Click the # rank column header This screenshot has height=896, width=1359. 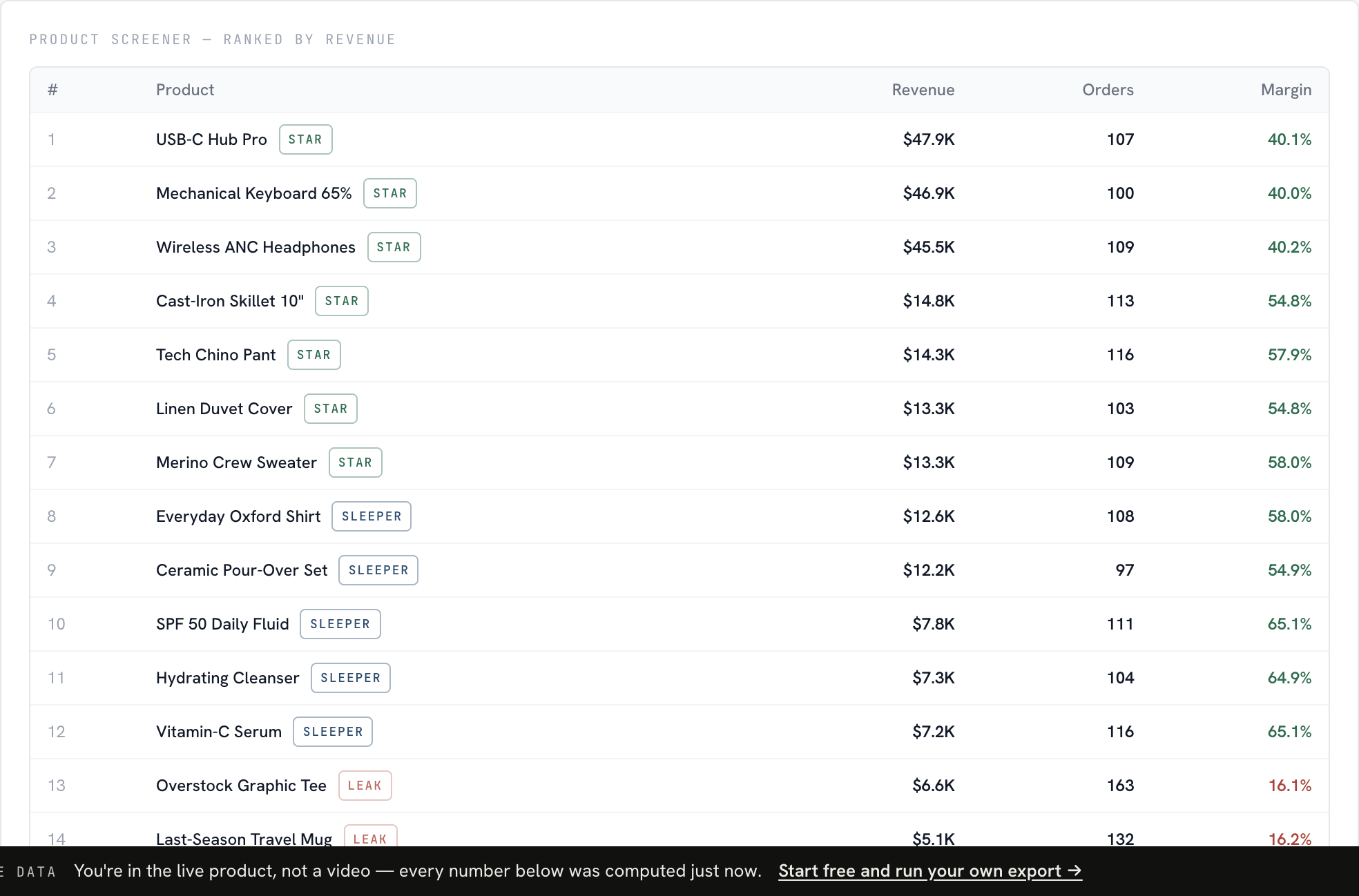pyautogui.click(x=52, y=90)
